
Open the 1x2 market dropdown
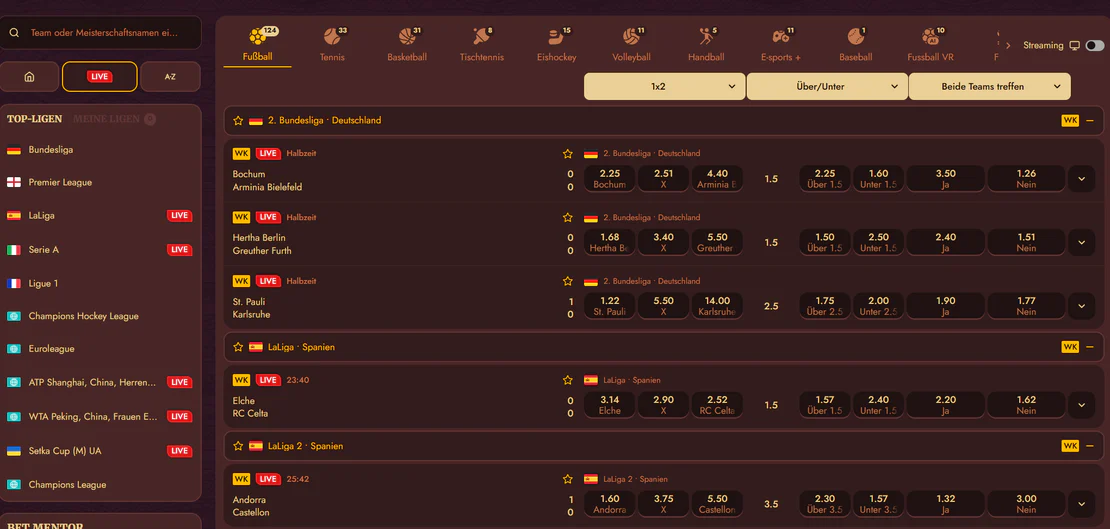664,86
